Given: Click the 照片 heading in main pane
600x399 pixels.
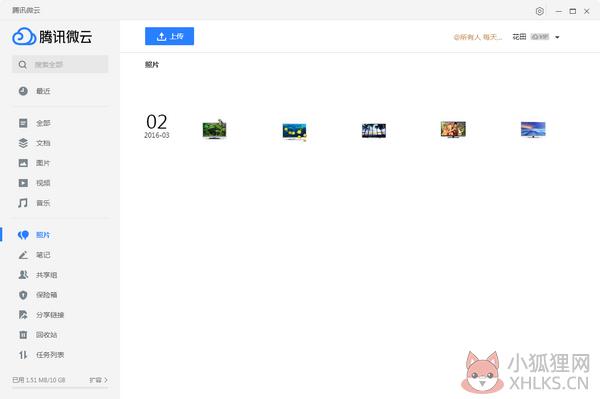Looking at the screenshot, I should [152, 65].
